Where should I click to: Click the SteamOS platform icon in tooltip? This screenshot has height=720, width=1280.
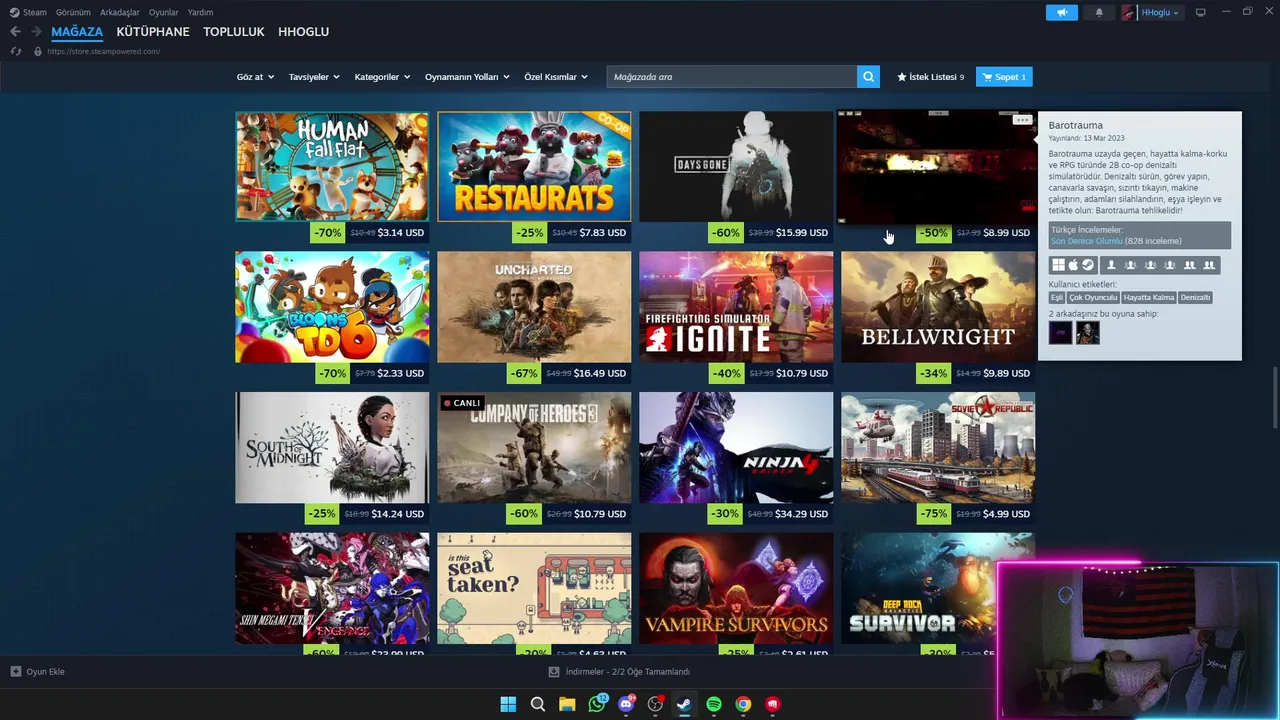click(x=1088, y=265)
